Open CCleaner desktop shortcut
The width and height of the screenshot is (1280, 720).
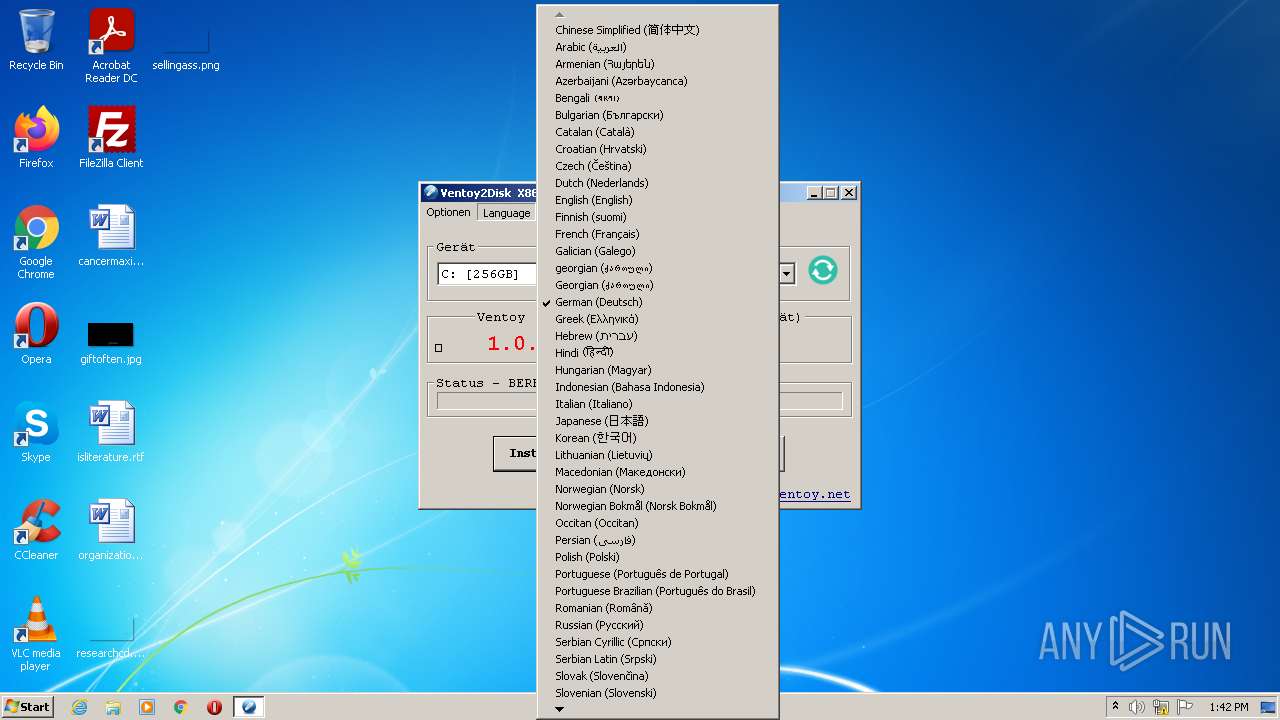(x=36, y=530)
